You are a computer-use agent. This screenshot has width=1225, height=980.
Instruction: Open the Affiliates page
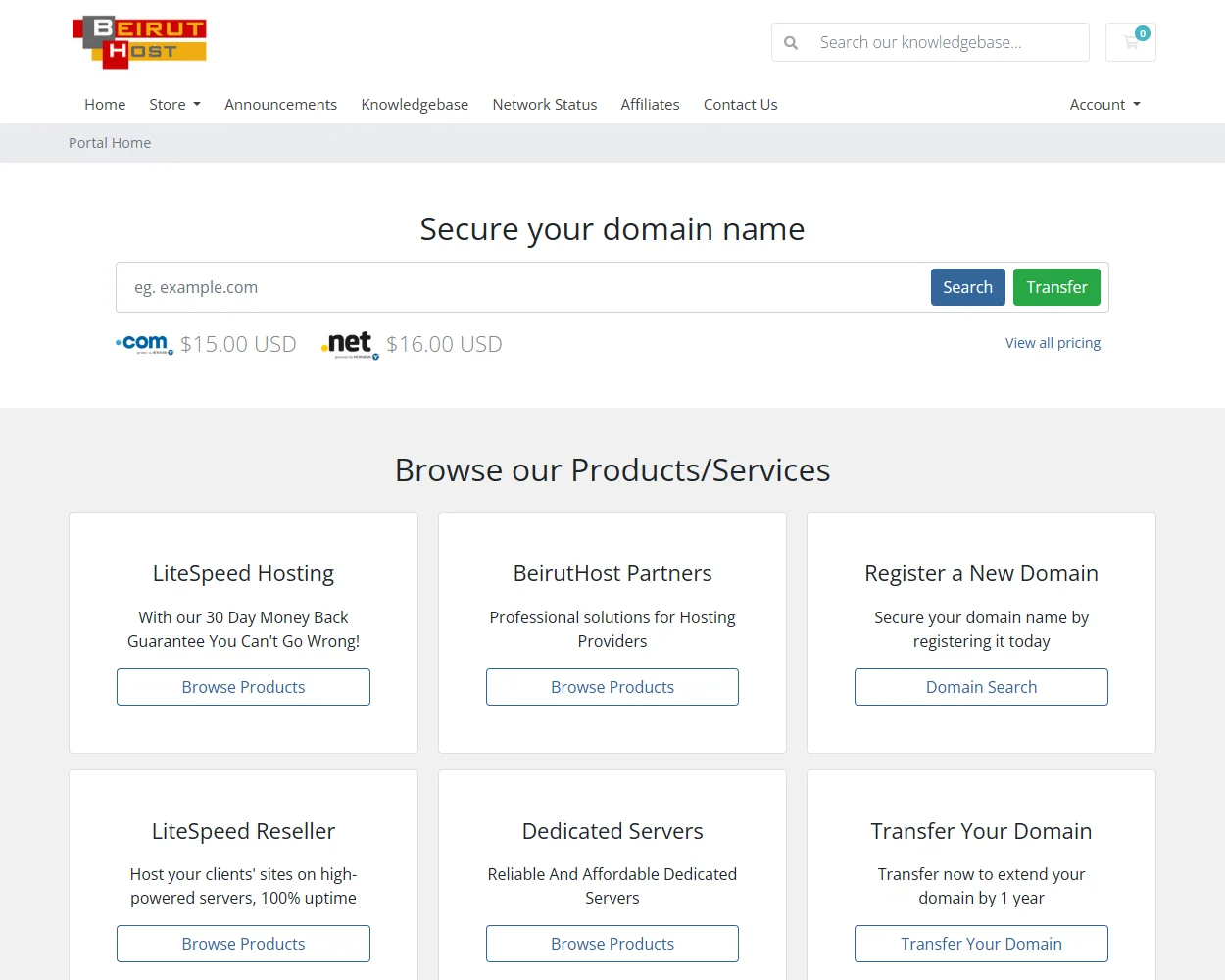(650, 105)
